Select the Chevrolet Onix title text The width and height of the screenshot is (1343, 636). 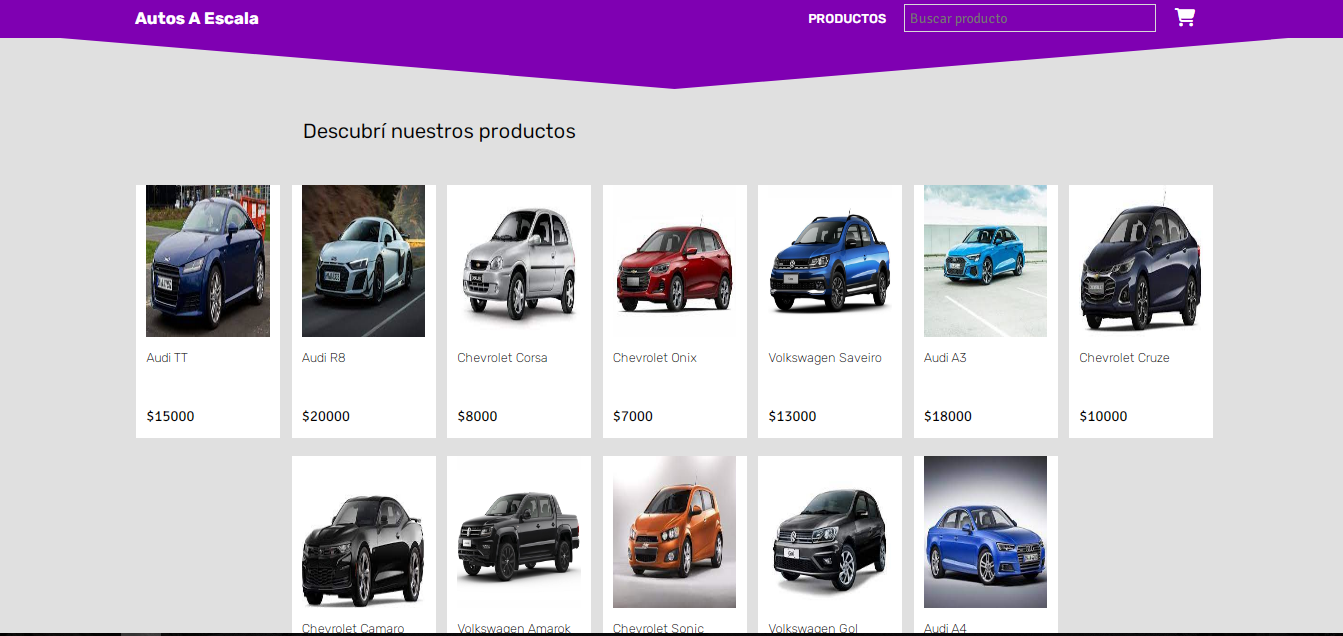pyautogui.click(x=654, y=358)
